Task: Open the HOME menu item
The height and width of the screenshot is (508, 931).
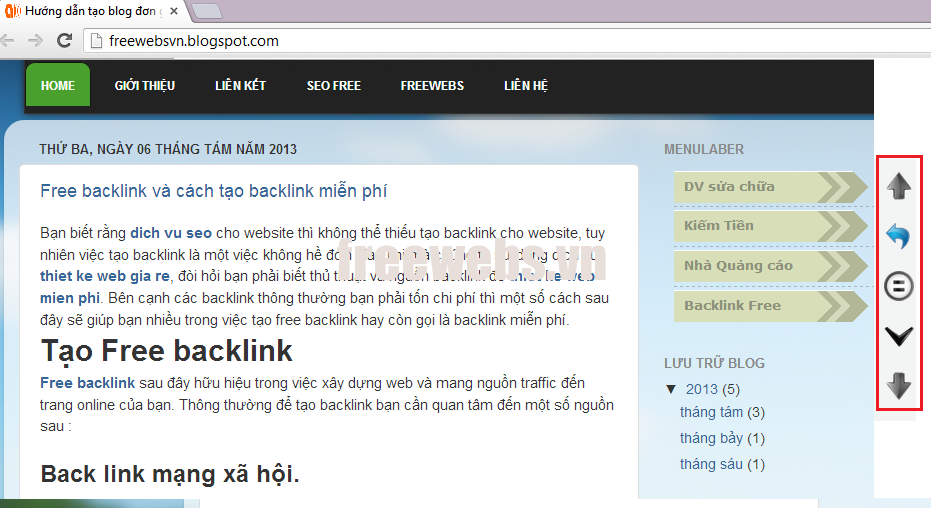Action: [x=57, y=85]
